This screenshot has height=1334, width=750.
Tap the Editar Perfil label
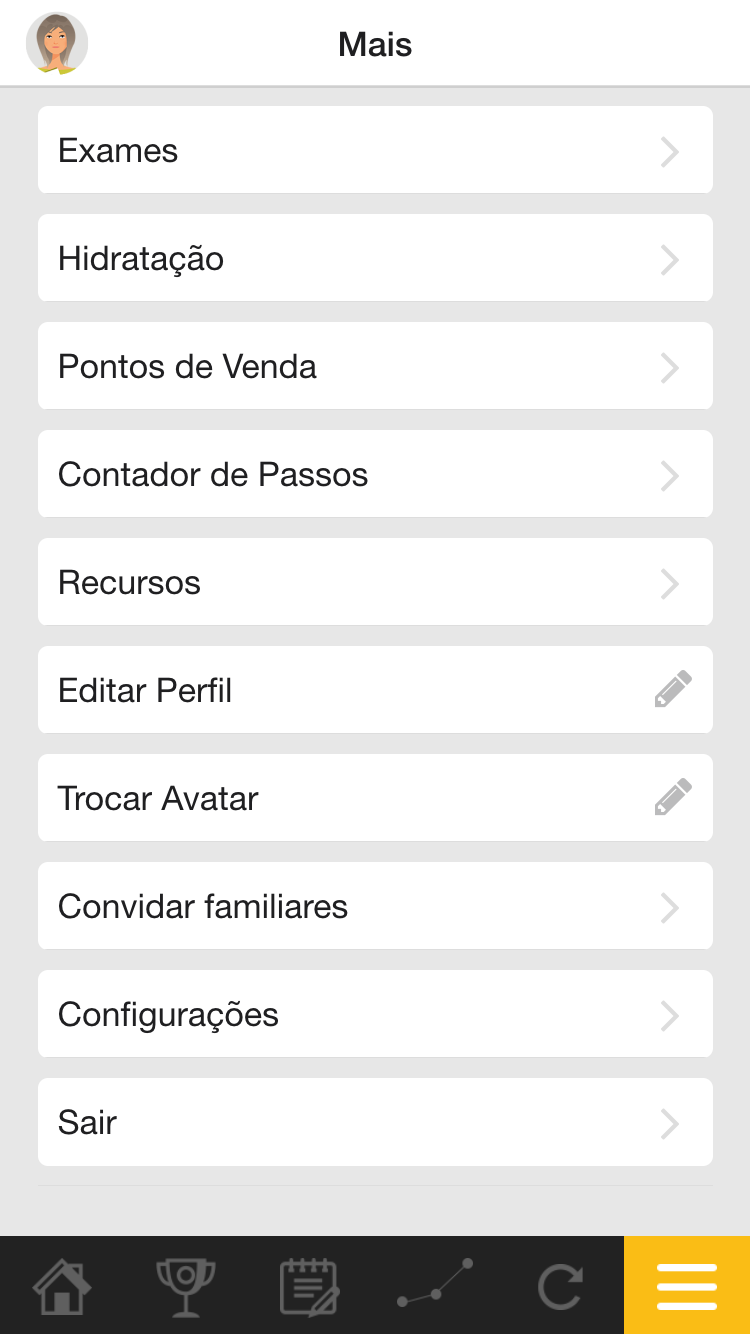(145, 691)
